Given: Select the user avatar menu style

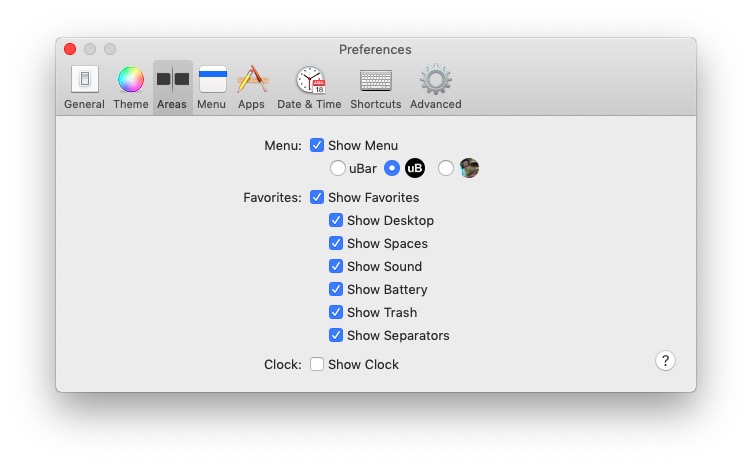Looking at the screenshot, I should 446,168.
